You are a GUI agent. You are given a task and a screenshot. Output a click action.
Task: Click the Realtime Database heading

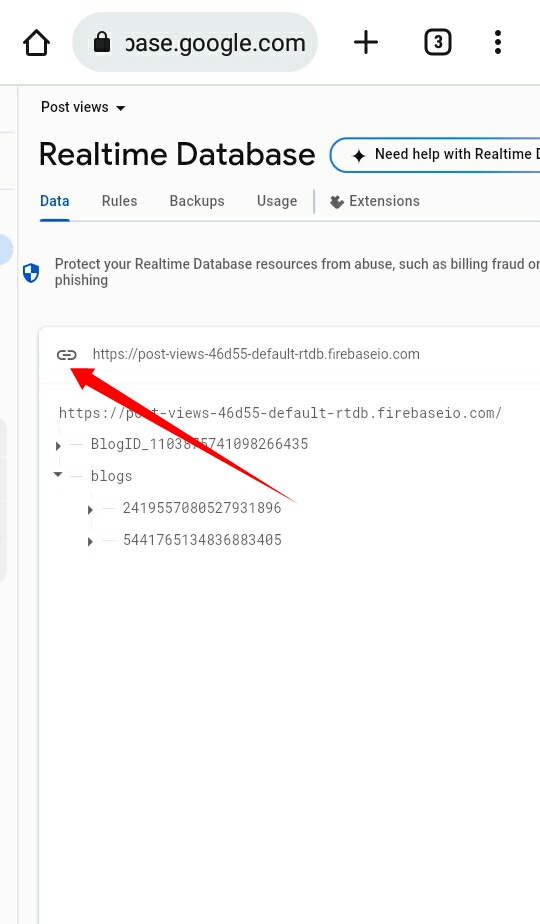click(177, 154)
